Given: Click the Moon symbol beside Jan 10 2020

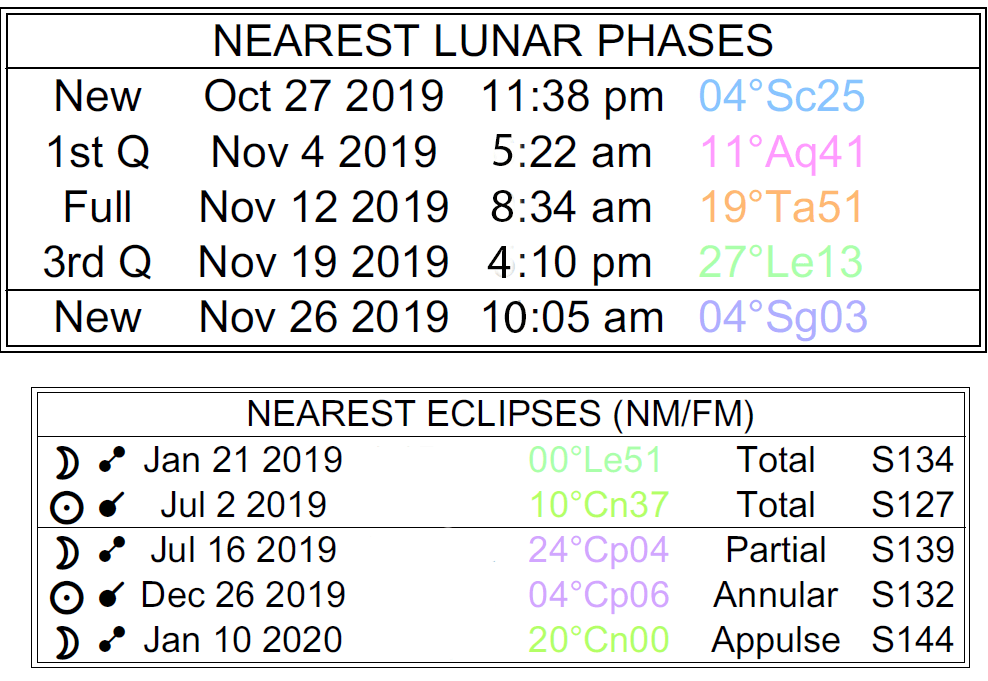Looking at the screenshot, I should 66,641.
